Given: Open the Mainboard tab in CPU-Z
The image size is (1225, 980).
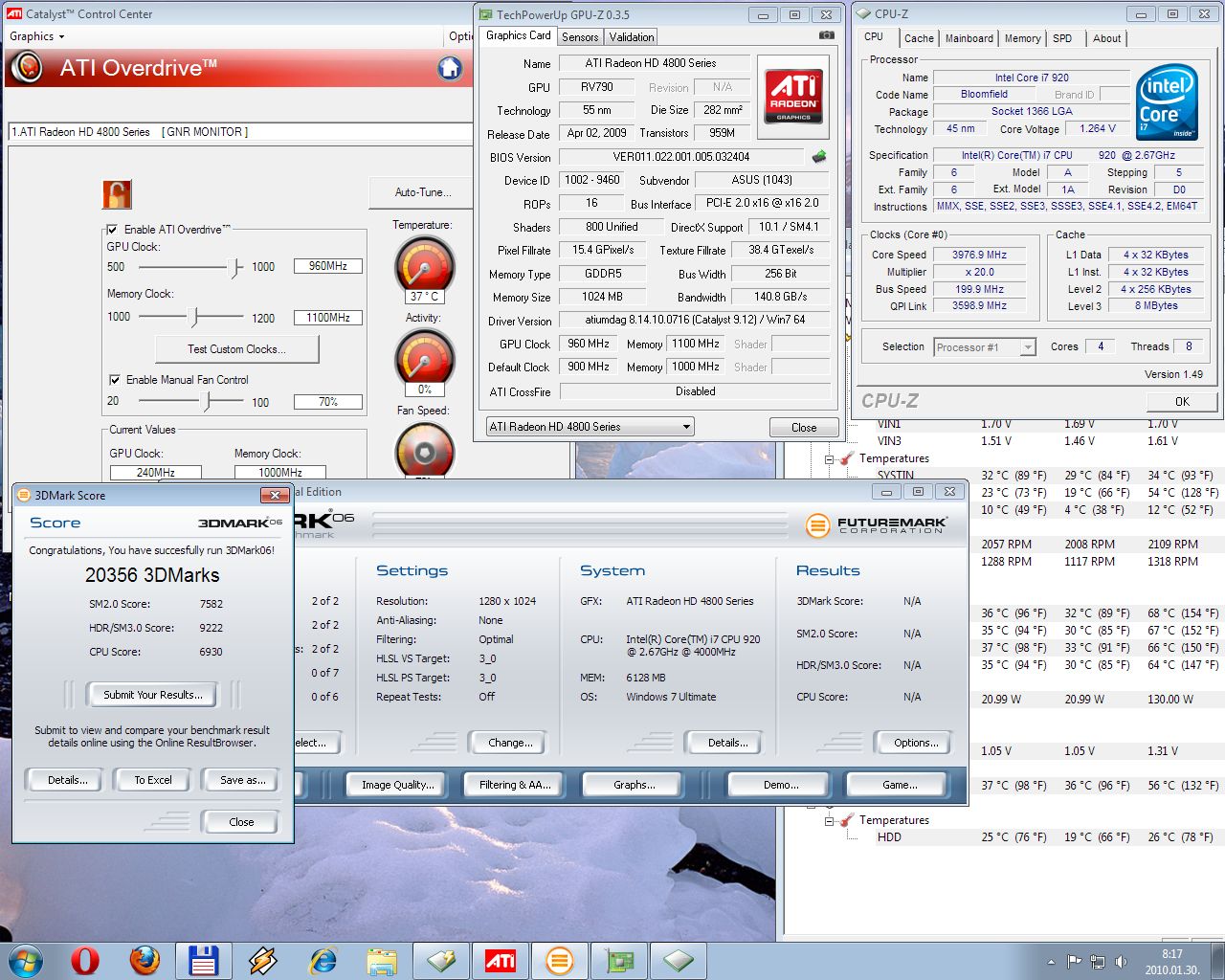Looking at the screenshot, I should click(969, 38).
